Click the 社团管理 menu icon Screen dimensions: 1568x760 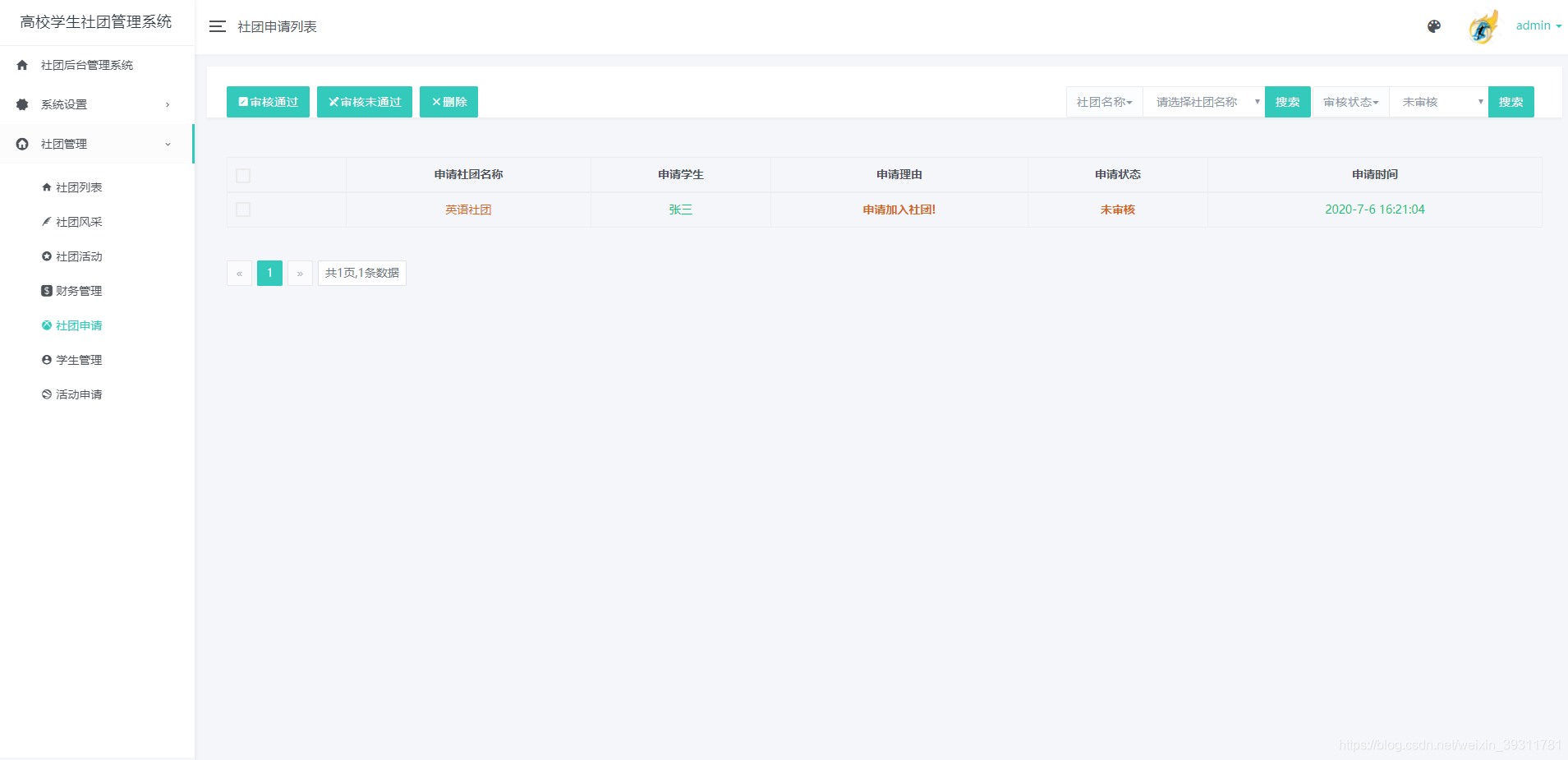tap(22, 144)
